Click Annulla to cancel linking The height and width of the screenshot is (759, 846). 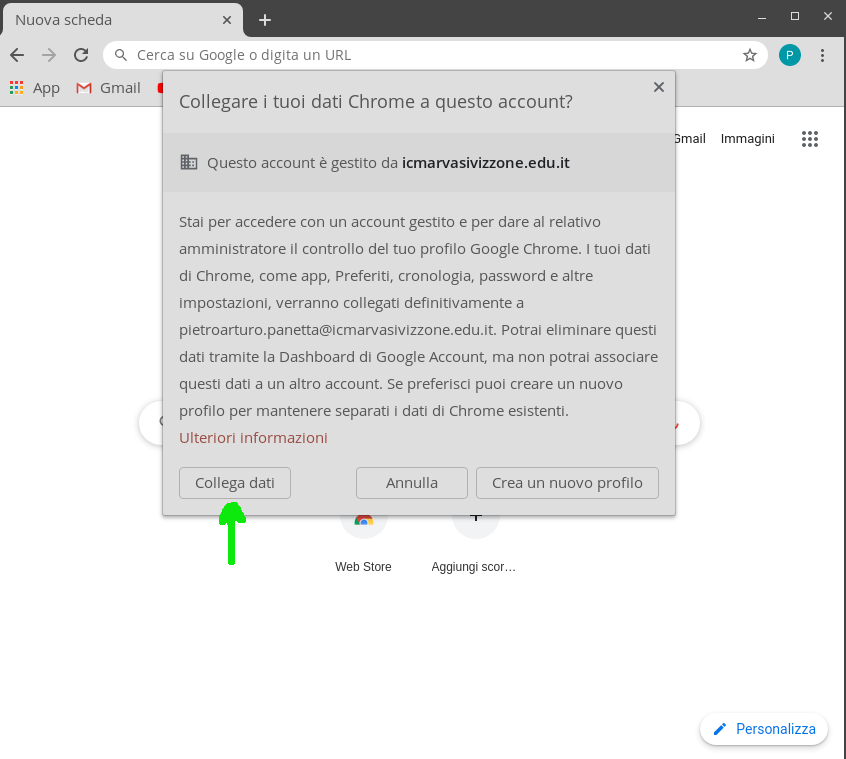click(x=412, y=483)
